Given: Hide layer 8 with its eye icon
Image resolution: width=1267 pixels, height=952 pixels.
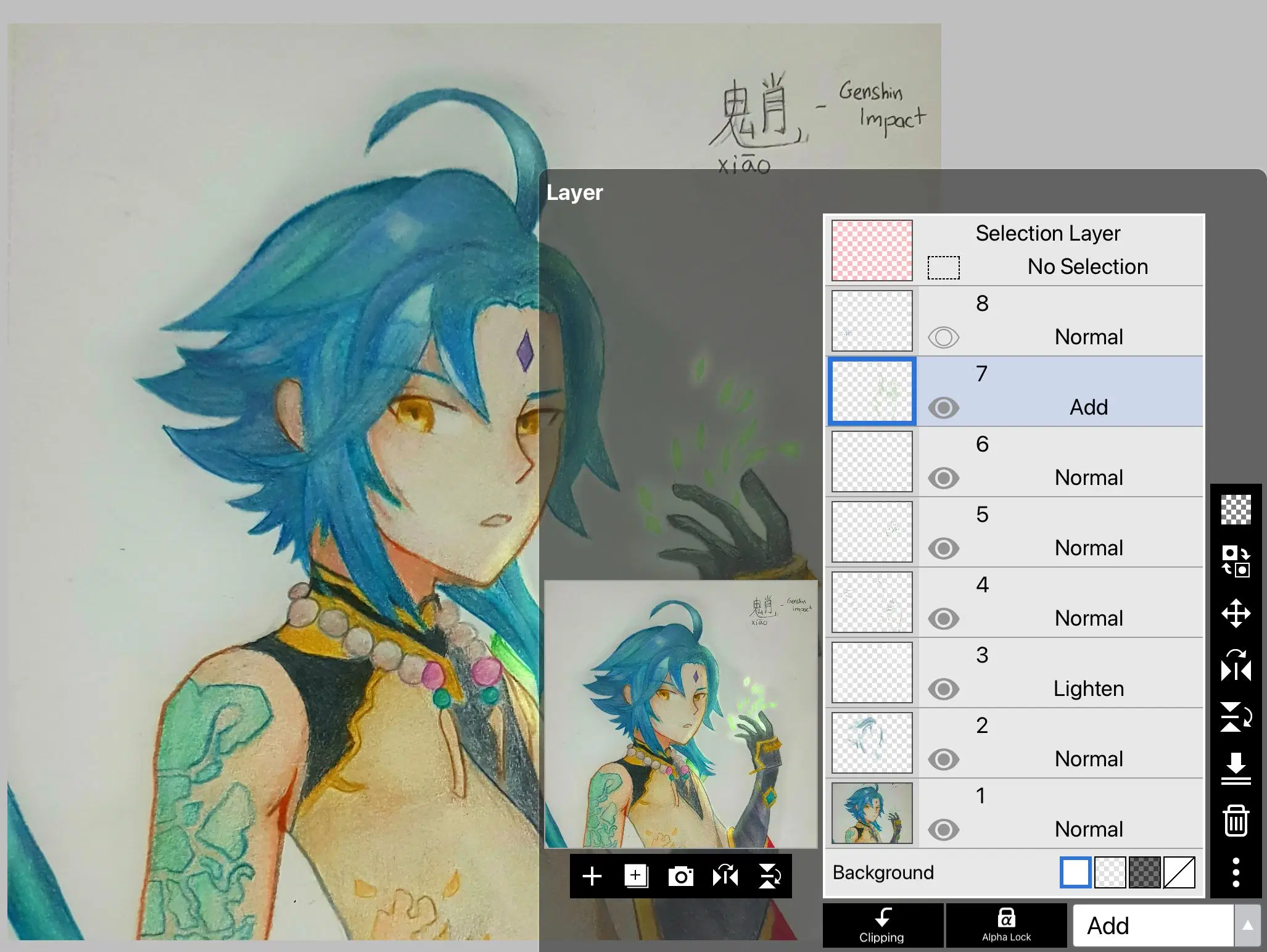Looking at the screenshot, I should pos(944,337).
